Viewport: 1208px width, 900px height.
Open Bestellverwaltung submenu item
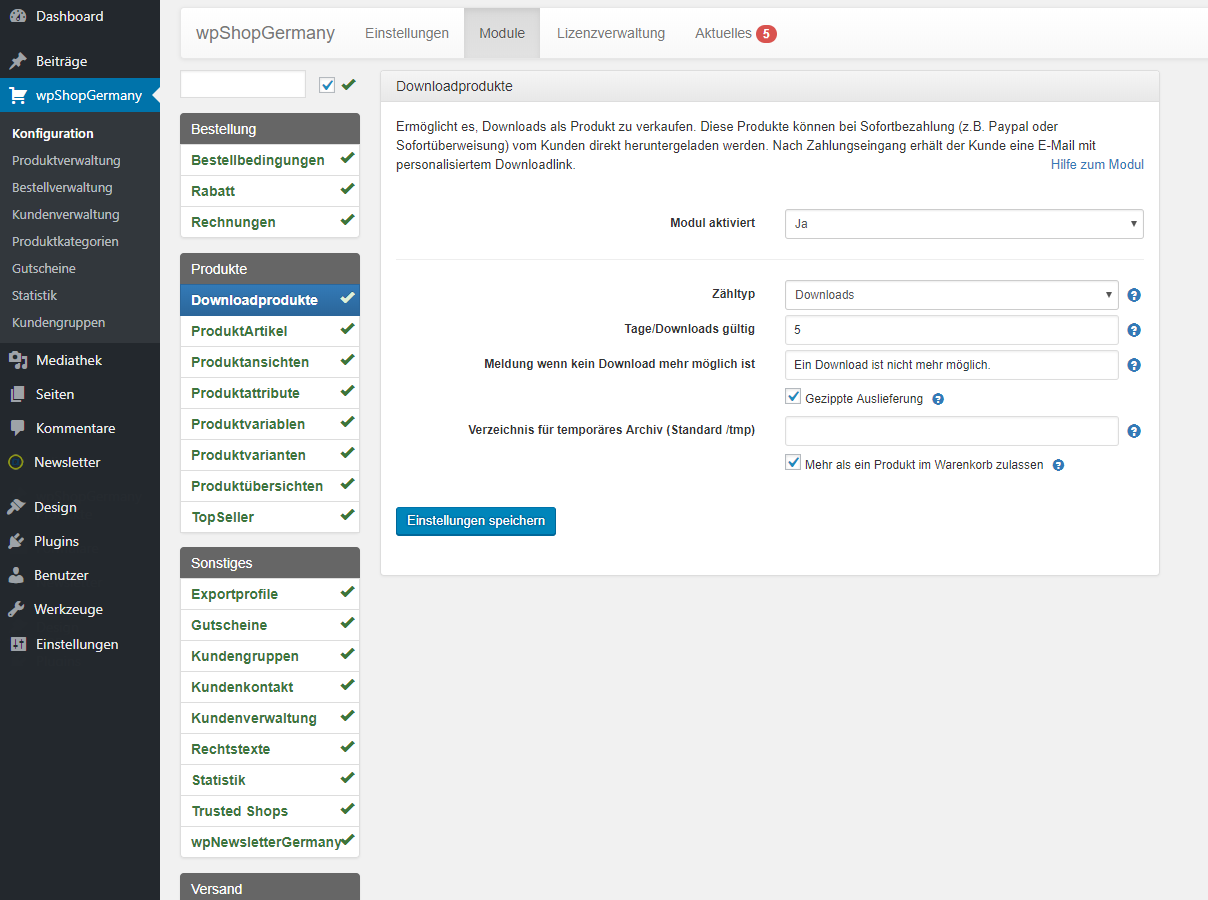click(x=62, y=187)
